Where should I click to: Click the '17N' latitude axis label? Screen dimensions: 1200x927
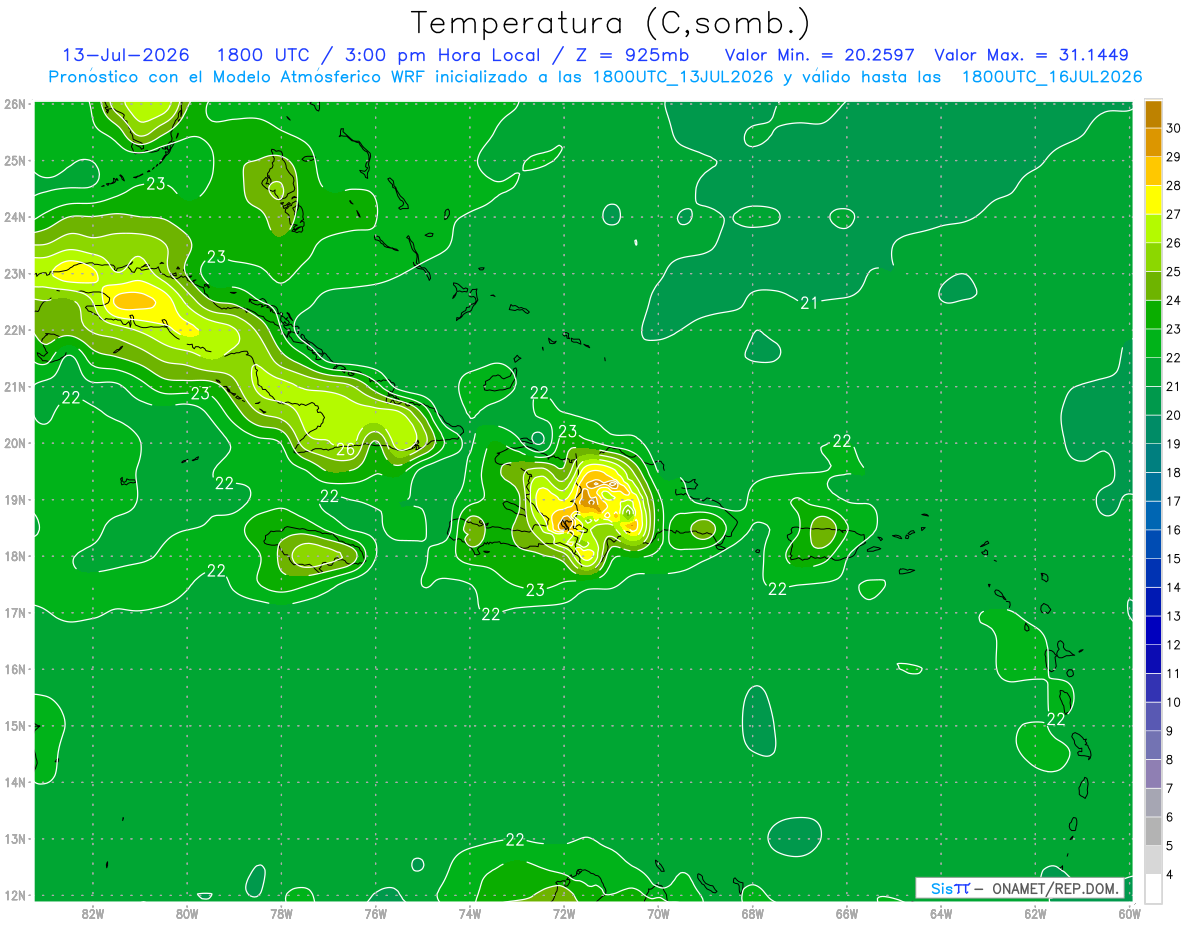coord(14,612)
